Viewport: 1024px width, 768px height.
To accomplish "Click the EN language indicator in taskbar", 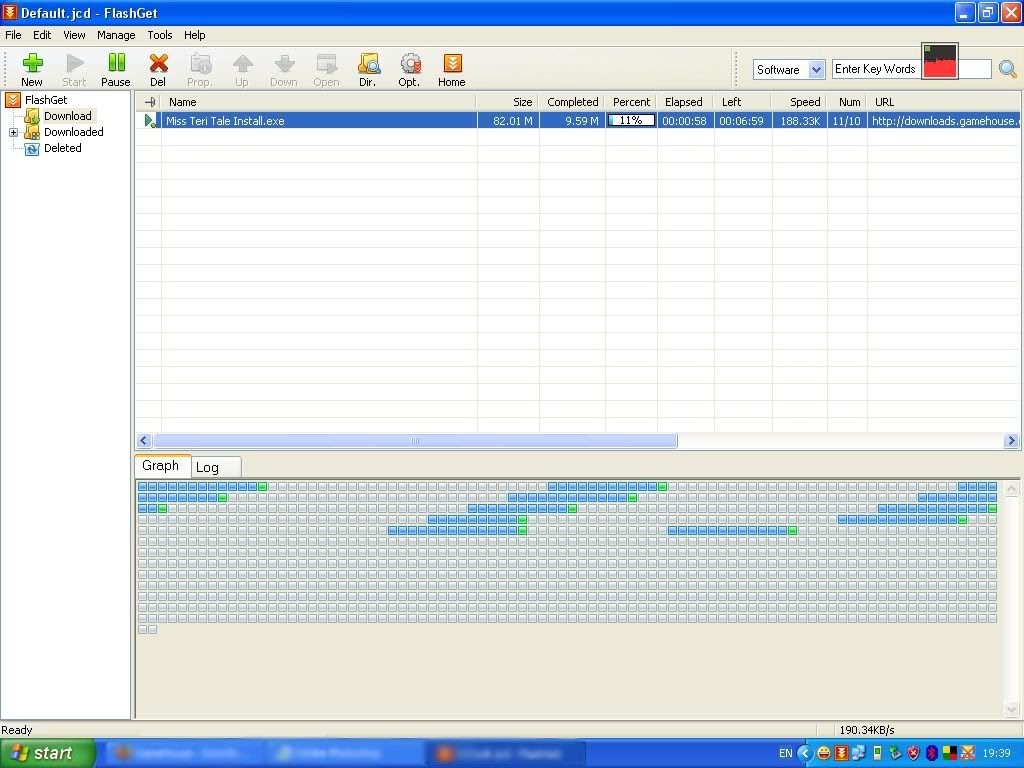I will [786, 754].
